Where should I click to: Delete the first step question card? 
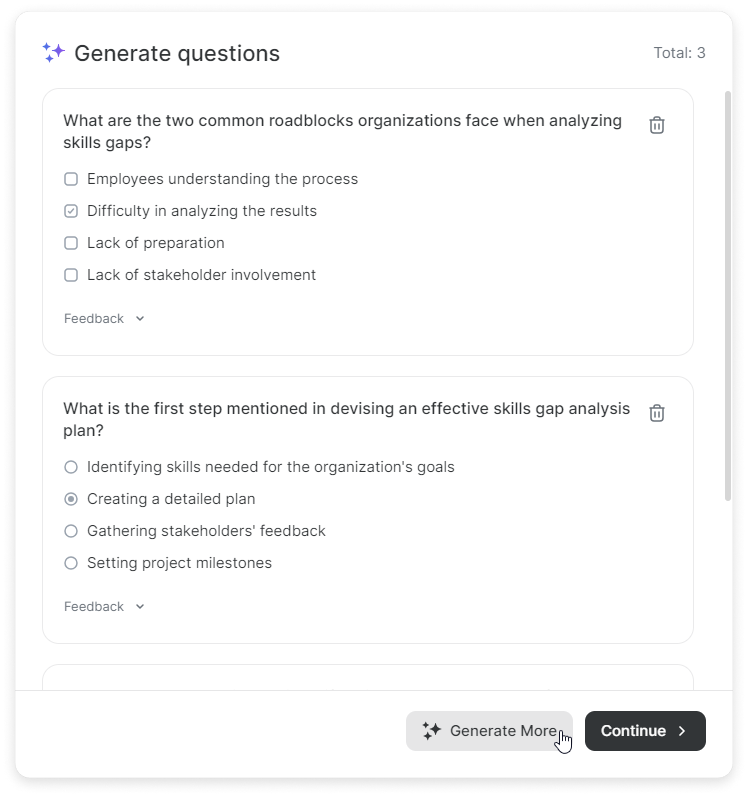click(657, 413)
